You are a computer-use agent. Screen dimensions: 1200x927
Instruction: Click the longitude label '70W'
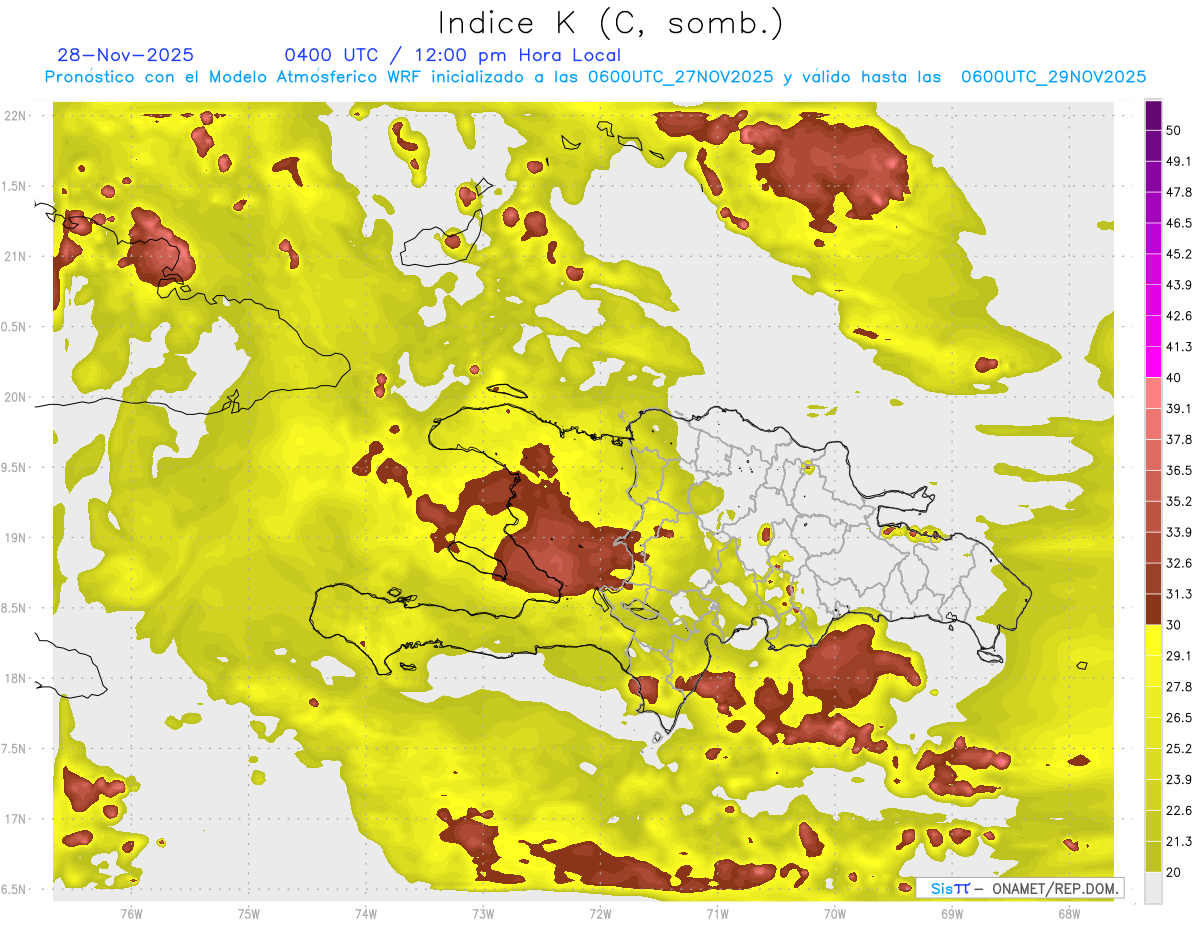[x=834, y=914]
